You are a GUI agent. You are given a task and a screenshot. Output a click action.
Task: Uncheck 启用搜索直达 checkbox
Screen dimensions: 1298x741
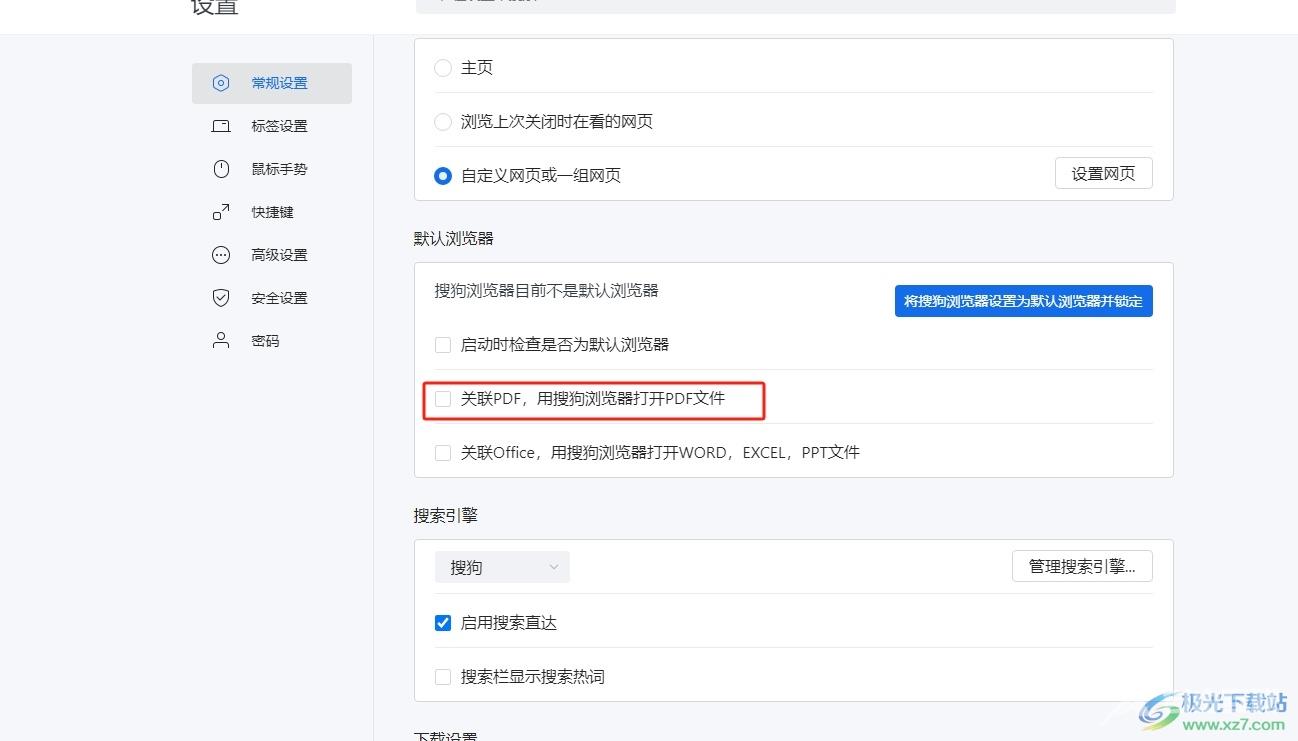click(443, 623)
